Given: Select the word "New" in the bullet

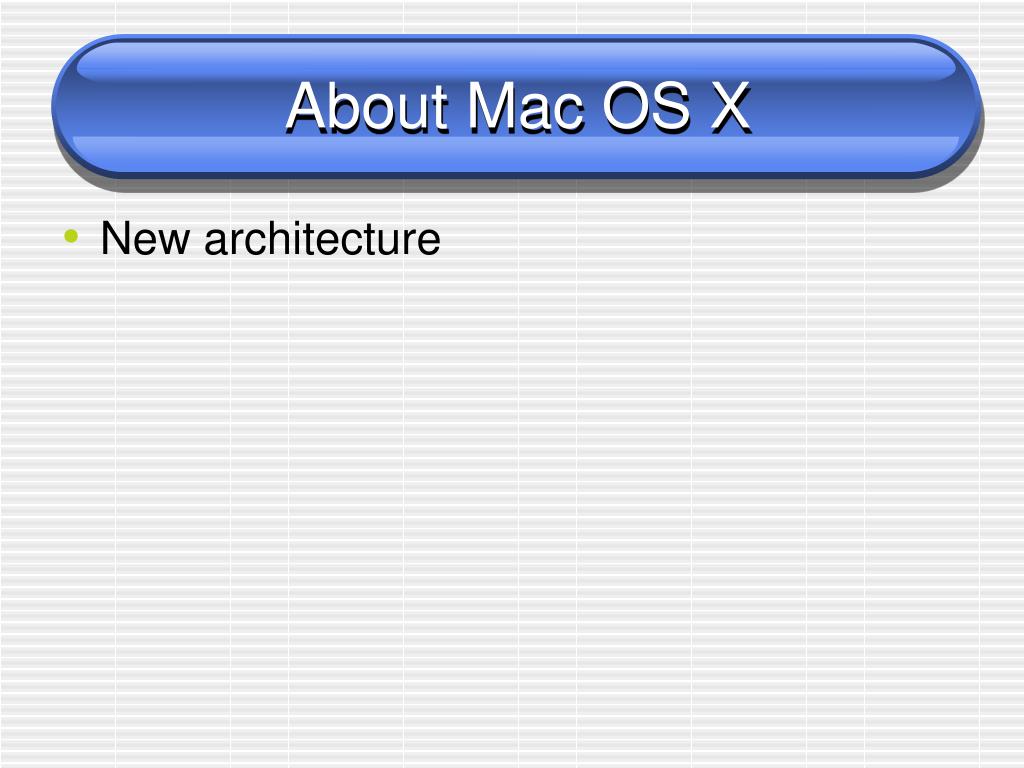Looking at the screenshot, I should pyautogui.click(x=145, y=238).
